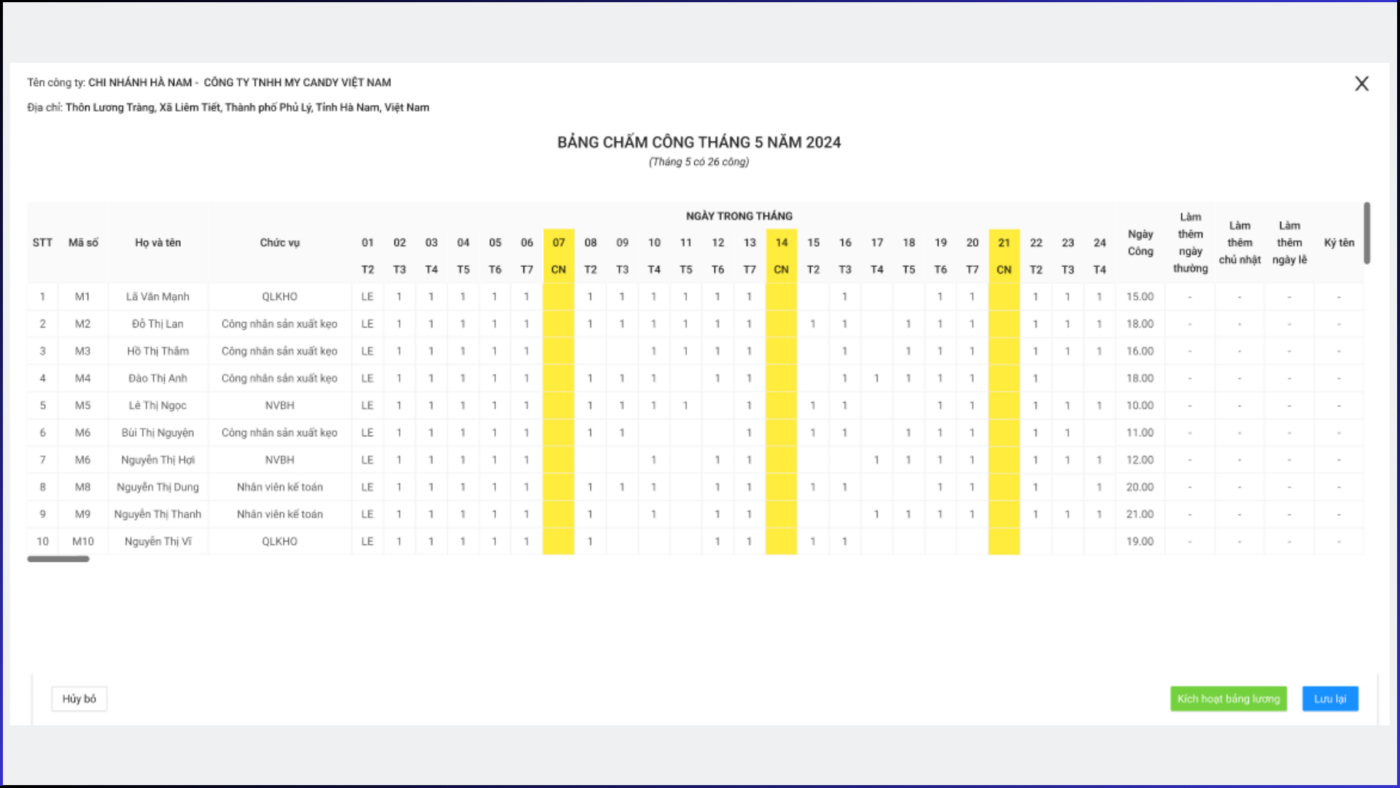Click the Ký tên column header
This screenshot has width=1400, height=788.
click(x=1339, y=243)
